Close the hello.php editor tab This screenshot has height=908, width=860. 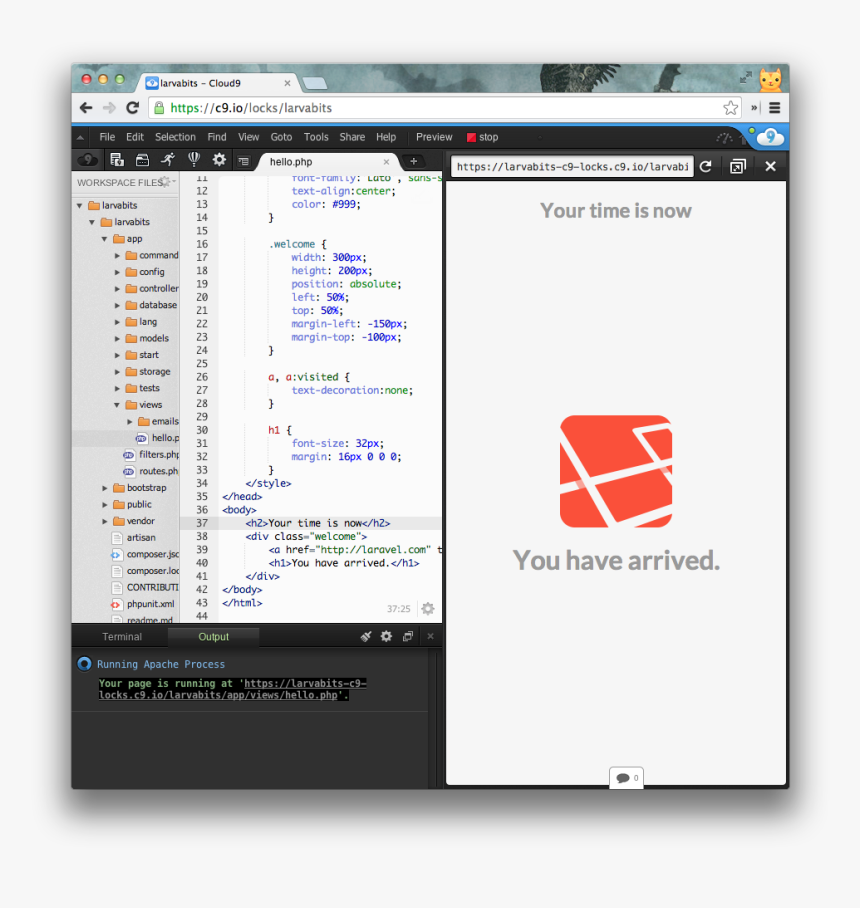(386, 162)
